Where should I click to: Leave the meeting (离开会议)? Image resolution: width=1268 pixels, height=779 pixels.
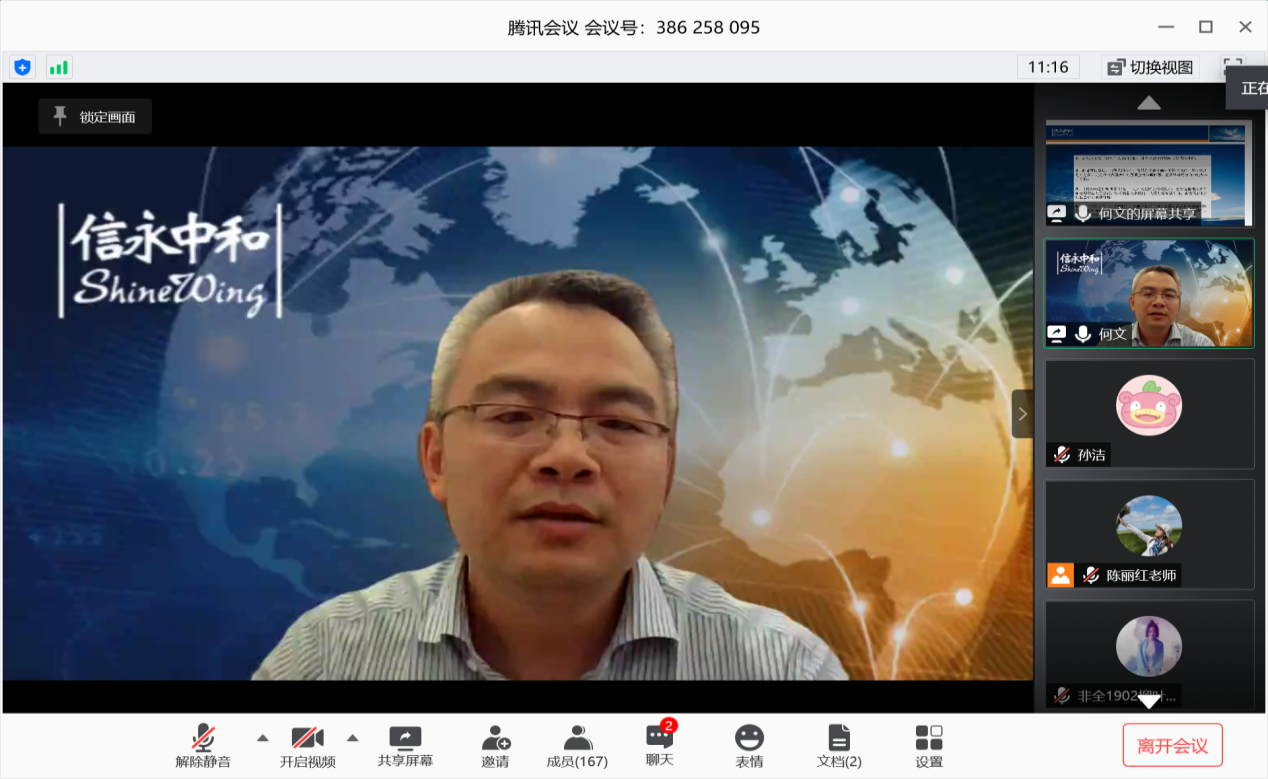[1172, 746]
